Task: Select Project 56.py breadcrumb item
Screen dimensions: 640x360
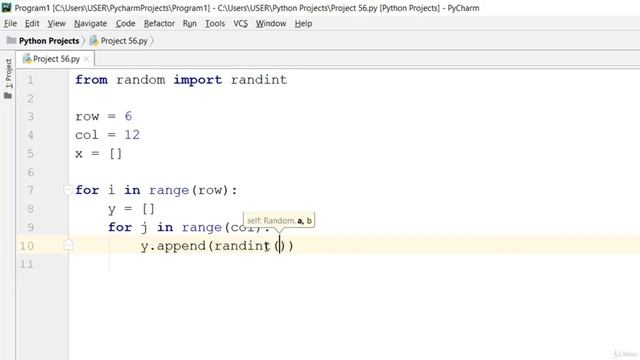Action: tap(124, 41)
